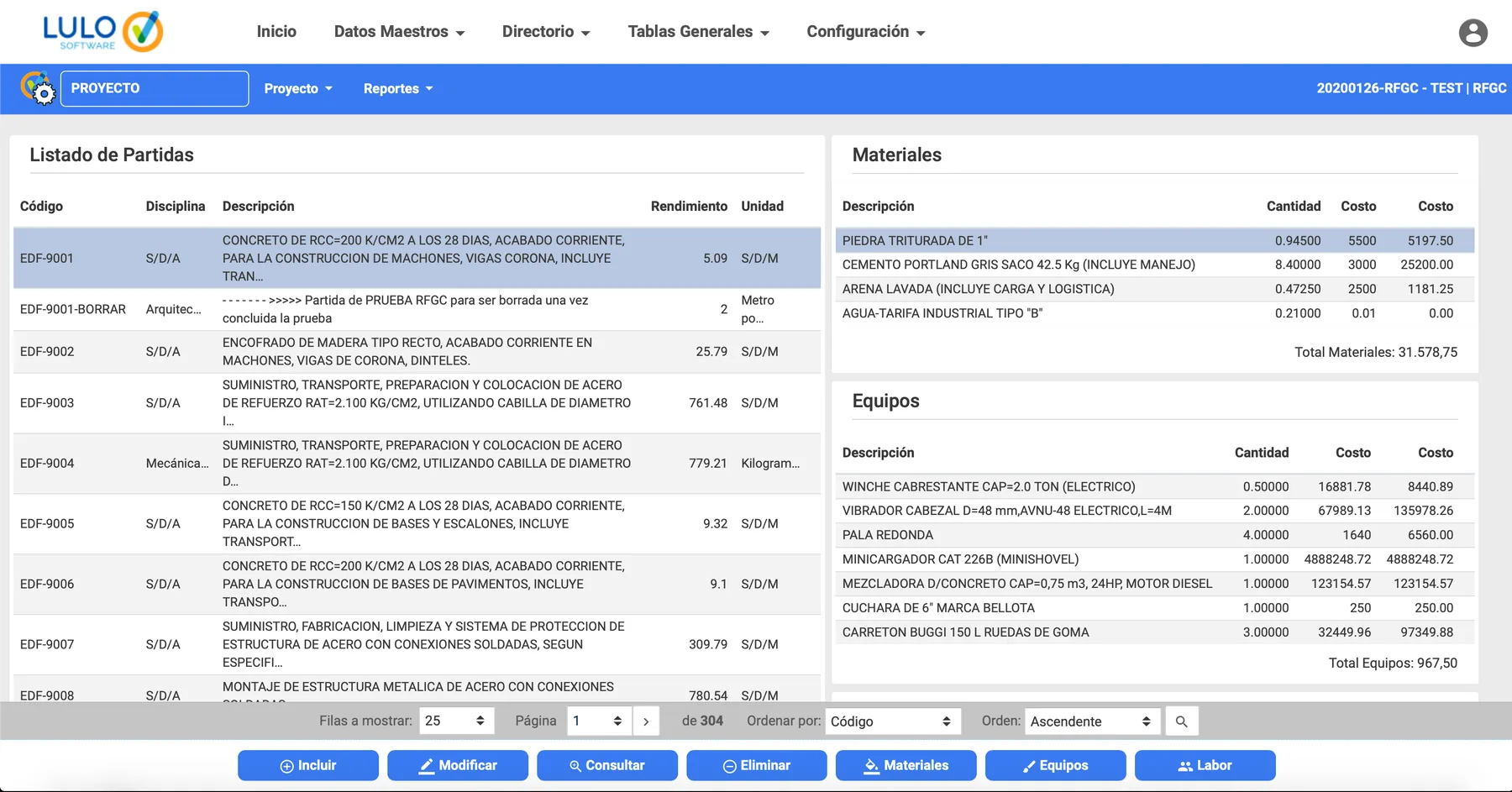Select the PALA REDONDA equipment row
Viewport: 1512px width, 792px height.
pyautogui.click(x=1155, y=536)
